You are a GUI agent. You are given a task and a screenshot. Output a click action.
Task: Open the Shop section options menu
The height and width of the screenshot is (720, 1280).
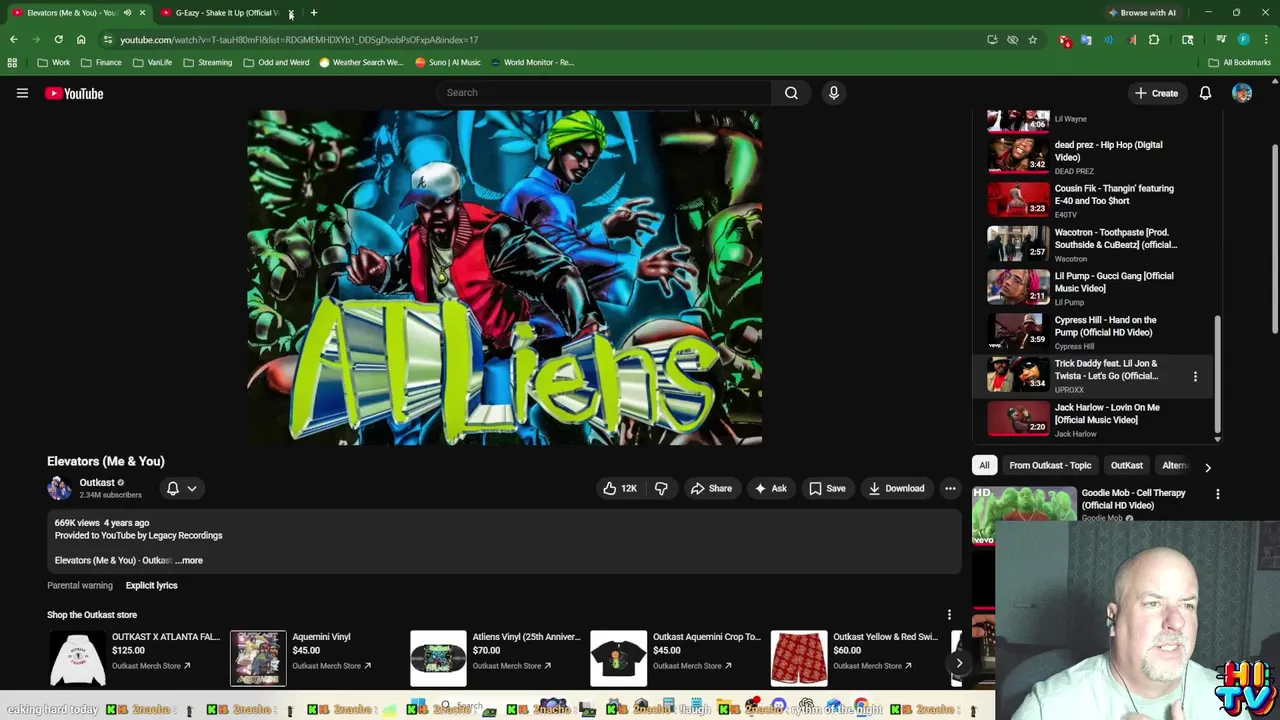pos(949,614)
